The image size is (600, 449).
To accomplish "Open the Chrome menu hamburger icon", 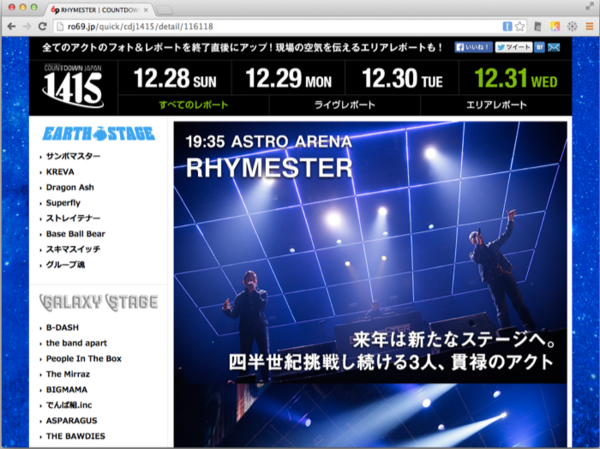I will [x=589, y=26].
